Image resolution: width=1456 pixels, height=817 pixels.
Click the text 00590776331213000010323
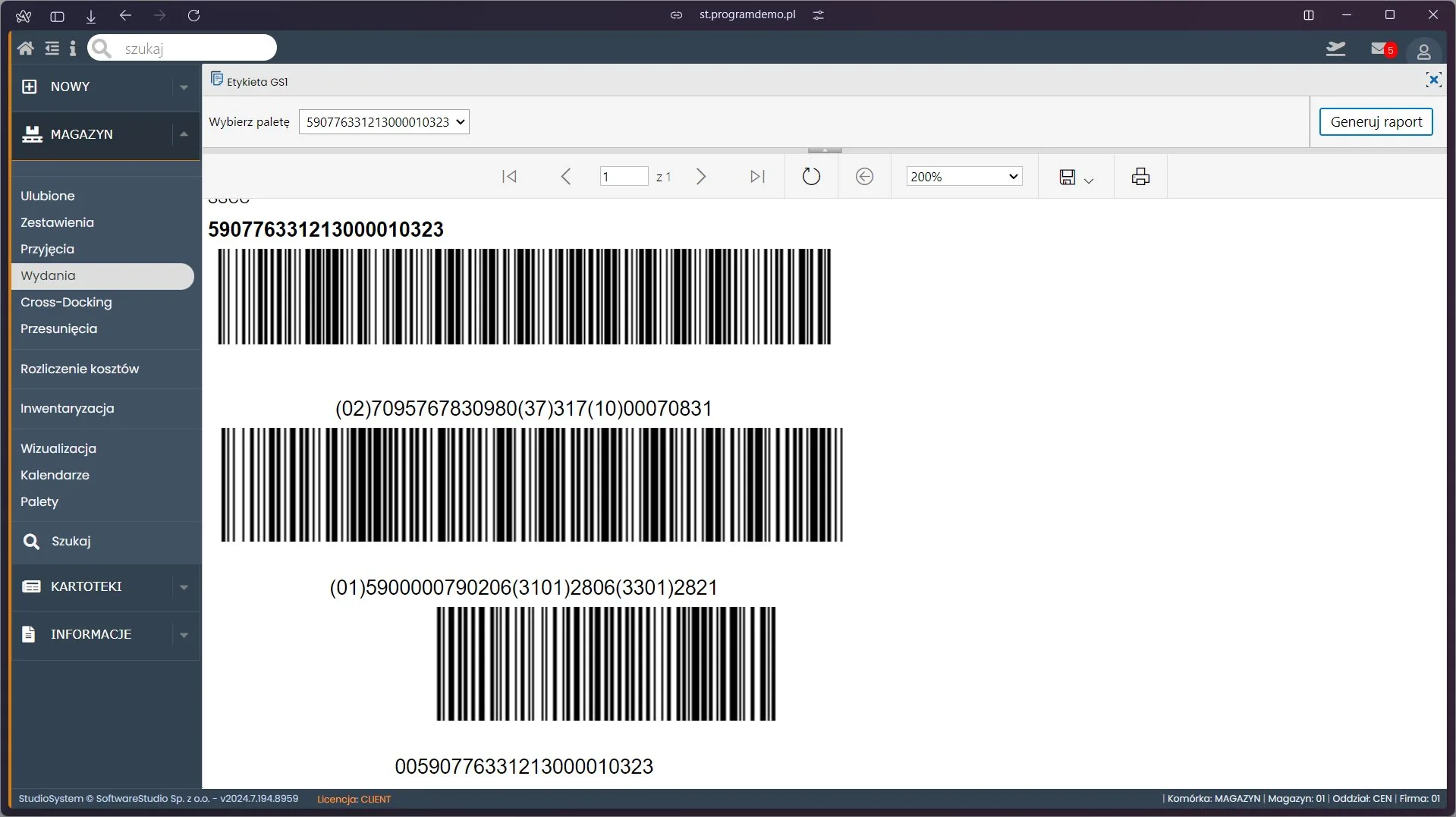click(x=524, y=767)
